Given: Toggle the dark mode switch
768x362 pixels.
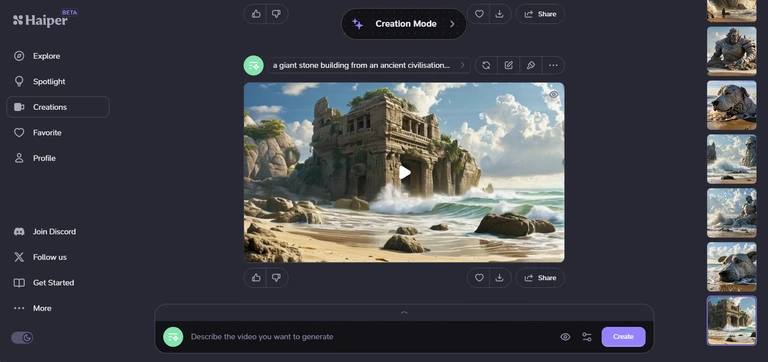Looking at the screenshot, I should point(22,338).
